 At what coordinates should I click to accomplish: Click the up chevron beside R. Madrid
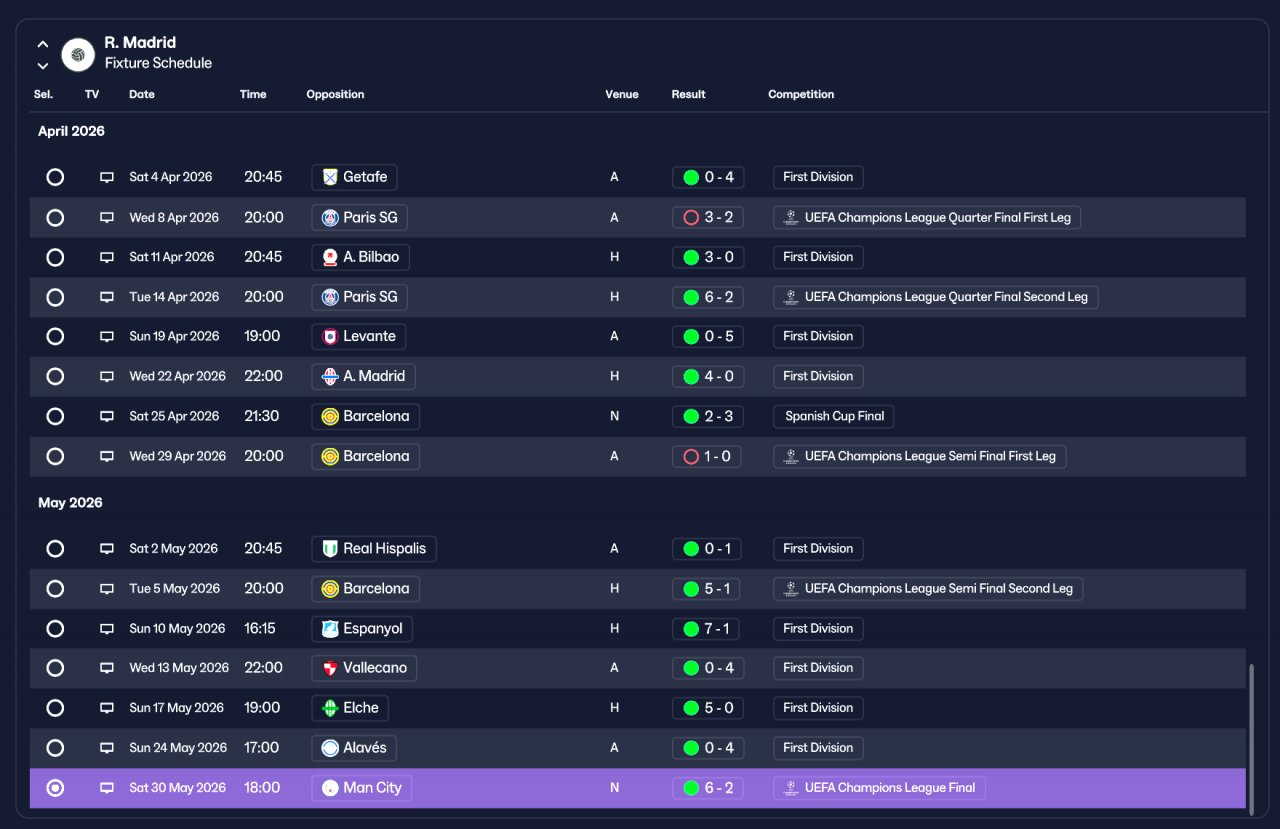[x=43, y=44]
